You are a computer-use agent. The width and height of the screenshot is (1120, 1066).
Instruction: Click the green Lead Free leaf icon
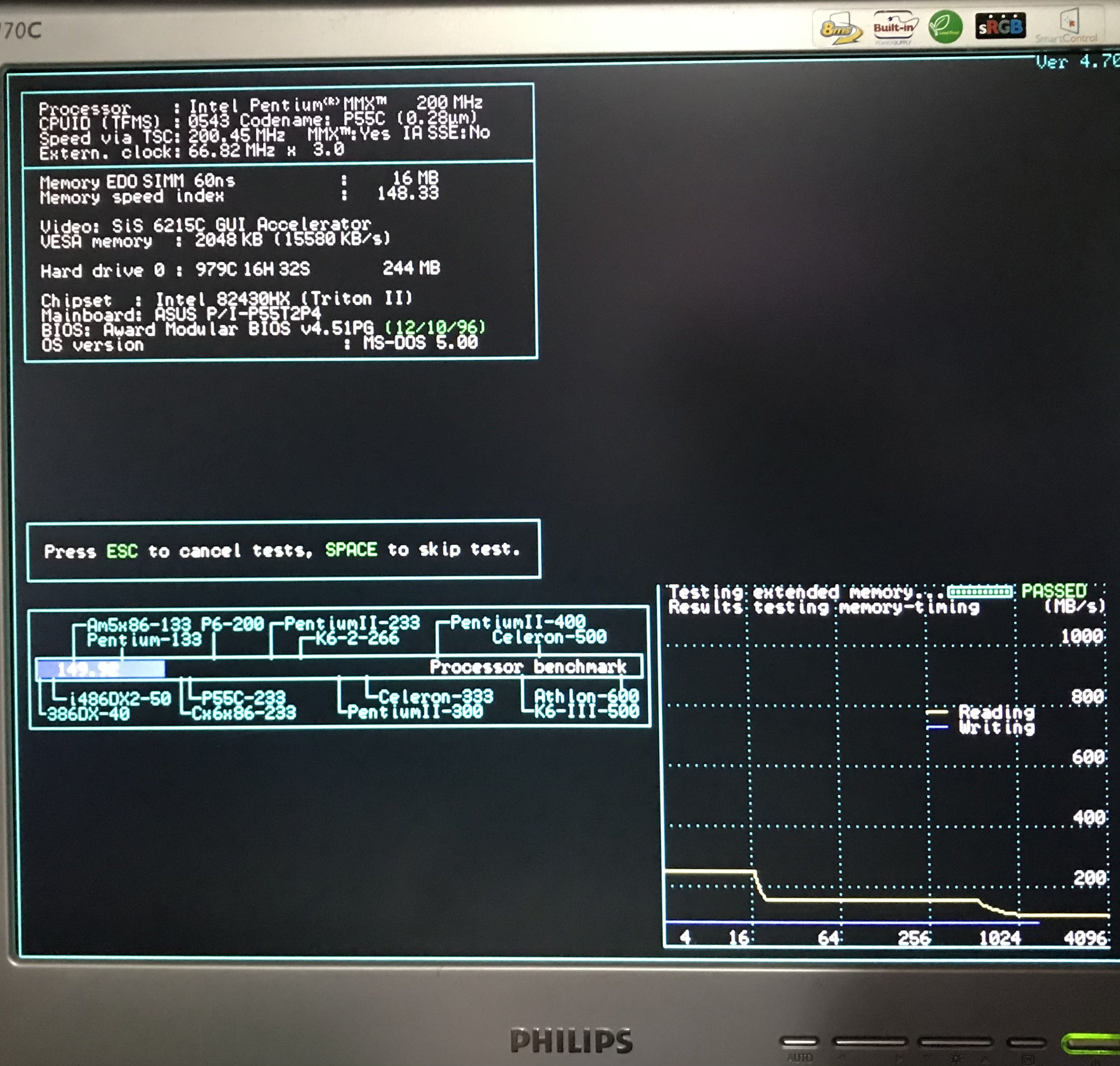tap(945, 26)
